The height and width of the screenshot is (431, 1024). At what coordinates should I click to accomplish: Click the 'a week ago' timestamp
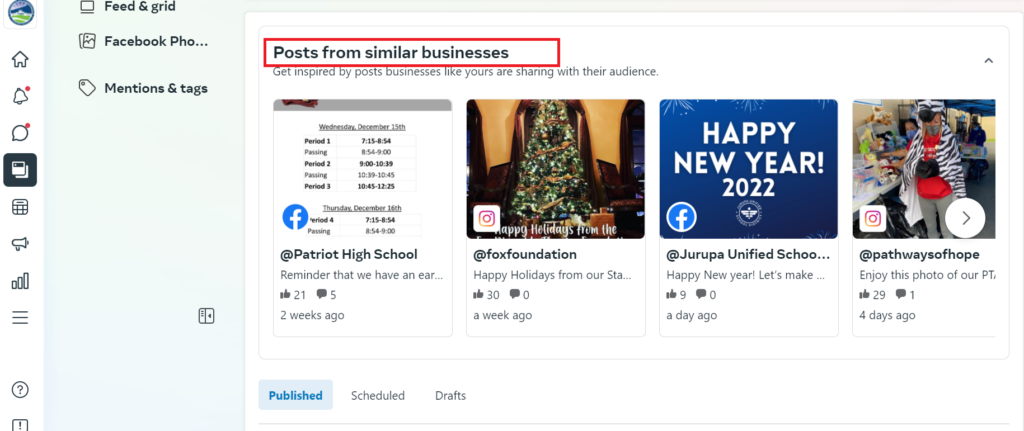[x=503, y=315]
